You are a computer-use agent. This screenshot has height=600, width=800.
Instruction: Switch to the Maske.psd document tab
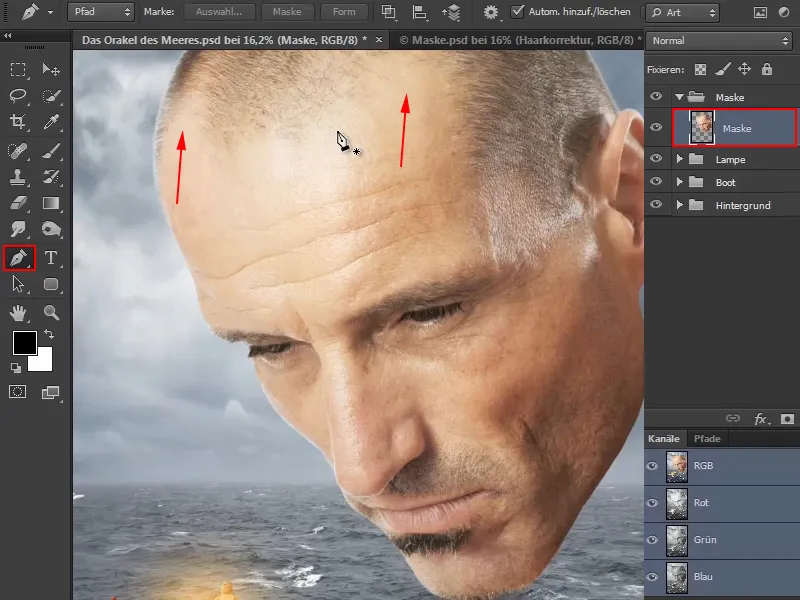(x=514, y=40)
